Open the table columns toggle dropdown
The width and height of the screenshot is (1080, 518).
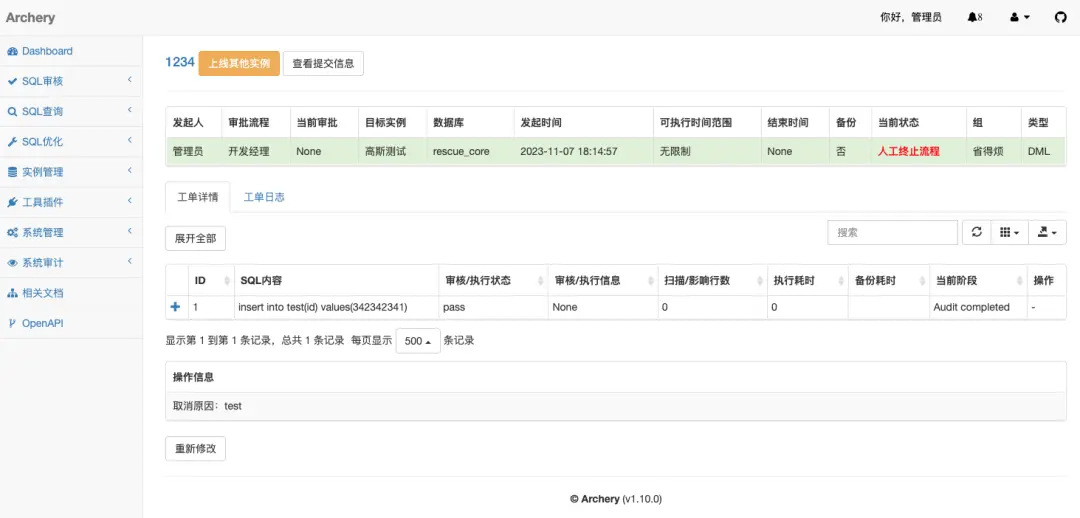[x=1009, y=233]
